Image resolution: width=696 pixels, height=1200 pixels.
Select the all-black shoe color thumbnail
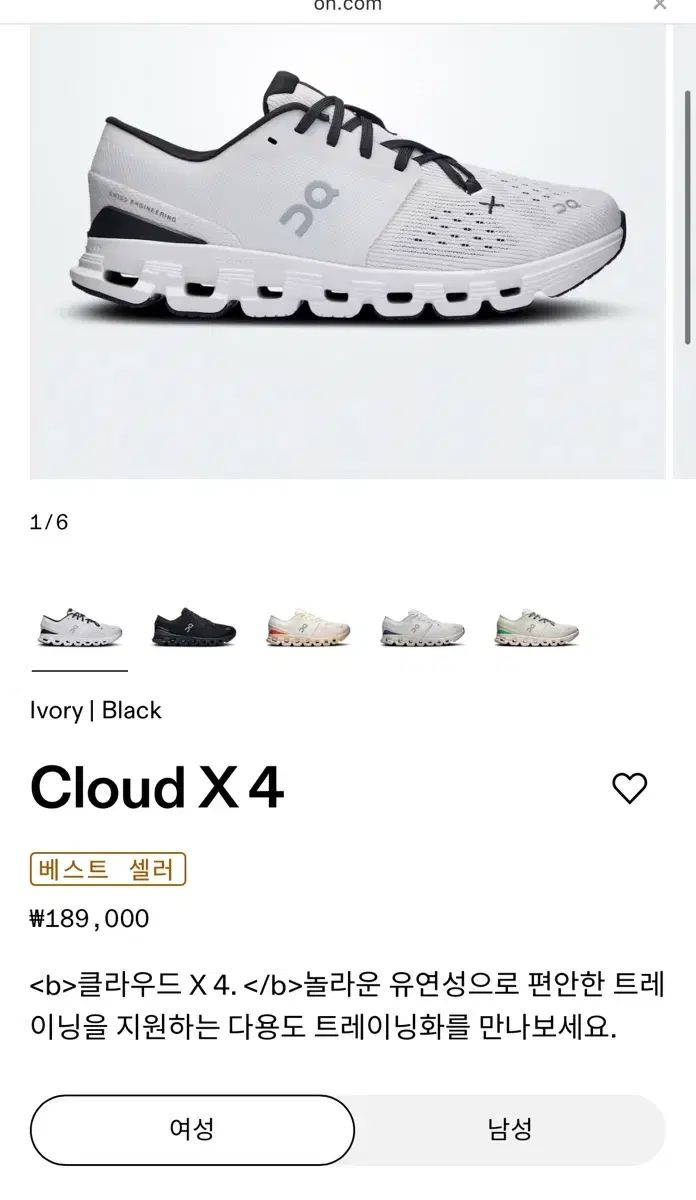pyautogui.click(x=194, y=629)
